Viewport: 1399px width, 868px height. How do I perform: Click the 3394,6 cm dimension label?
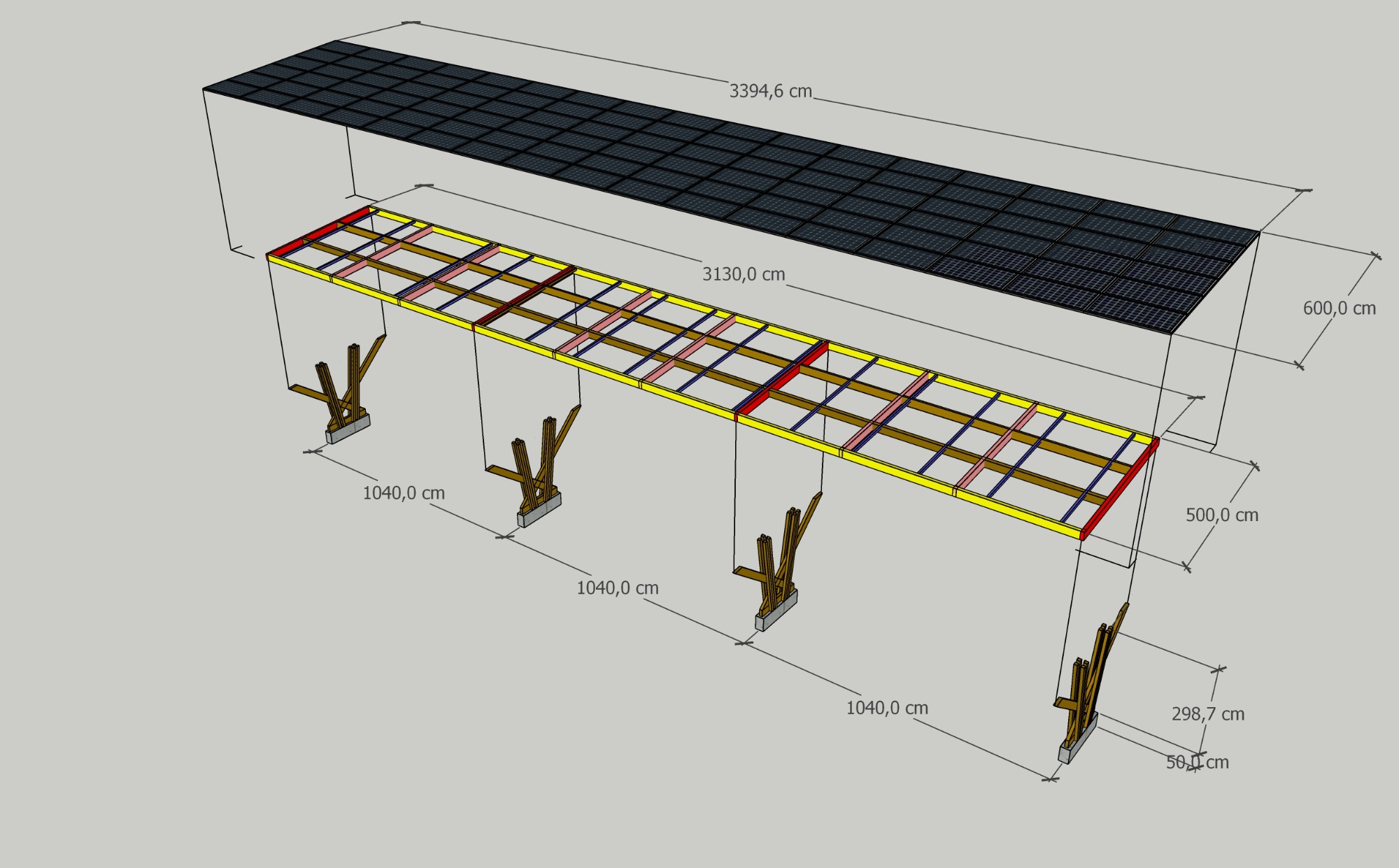click(770, 92)
